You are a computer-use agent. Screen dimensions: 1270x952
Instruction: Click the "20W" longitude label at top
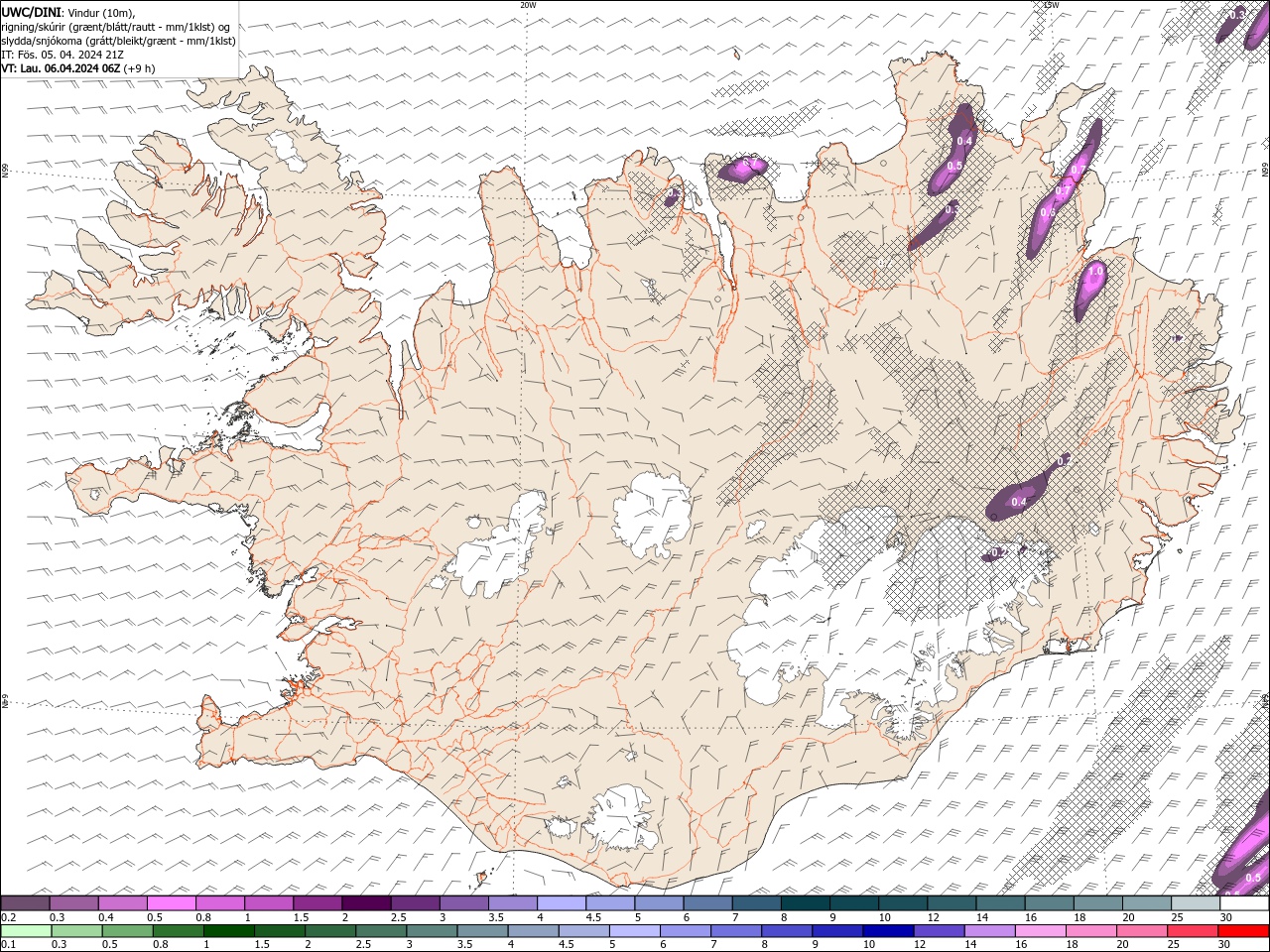pyautogui.click(x=529, y=5)
